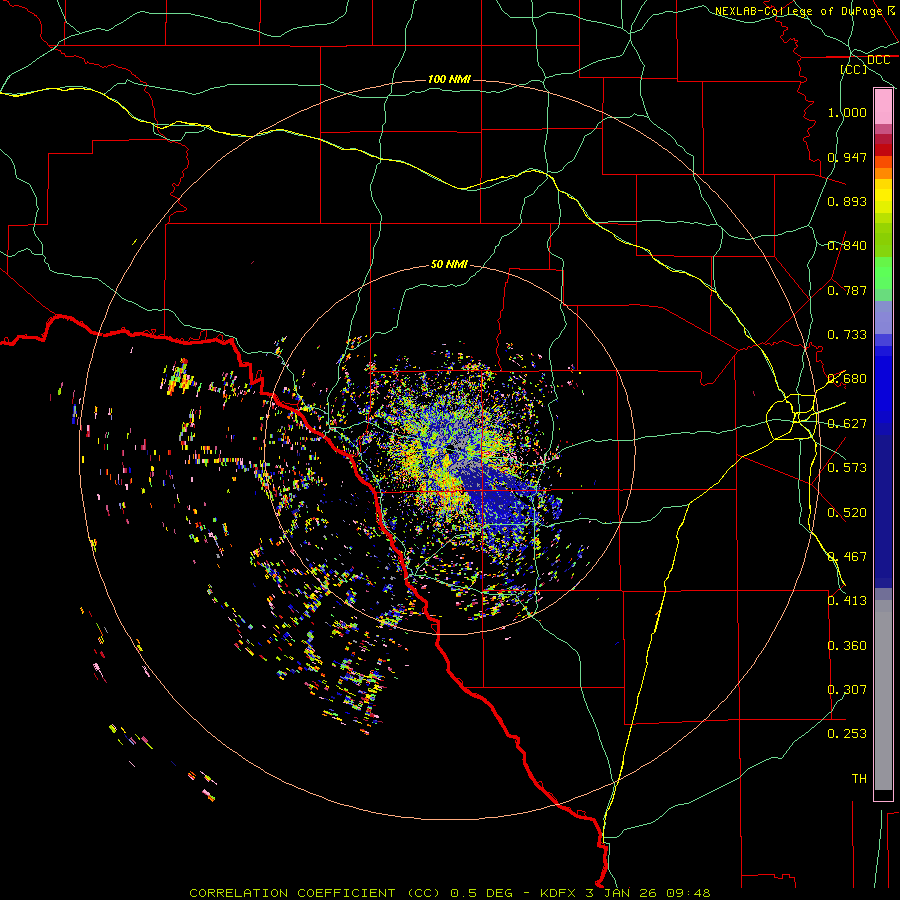Click the 0.840 color scale value
Viewport: 900px width, 900px height.
coord(847,246)
